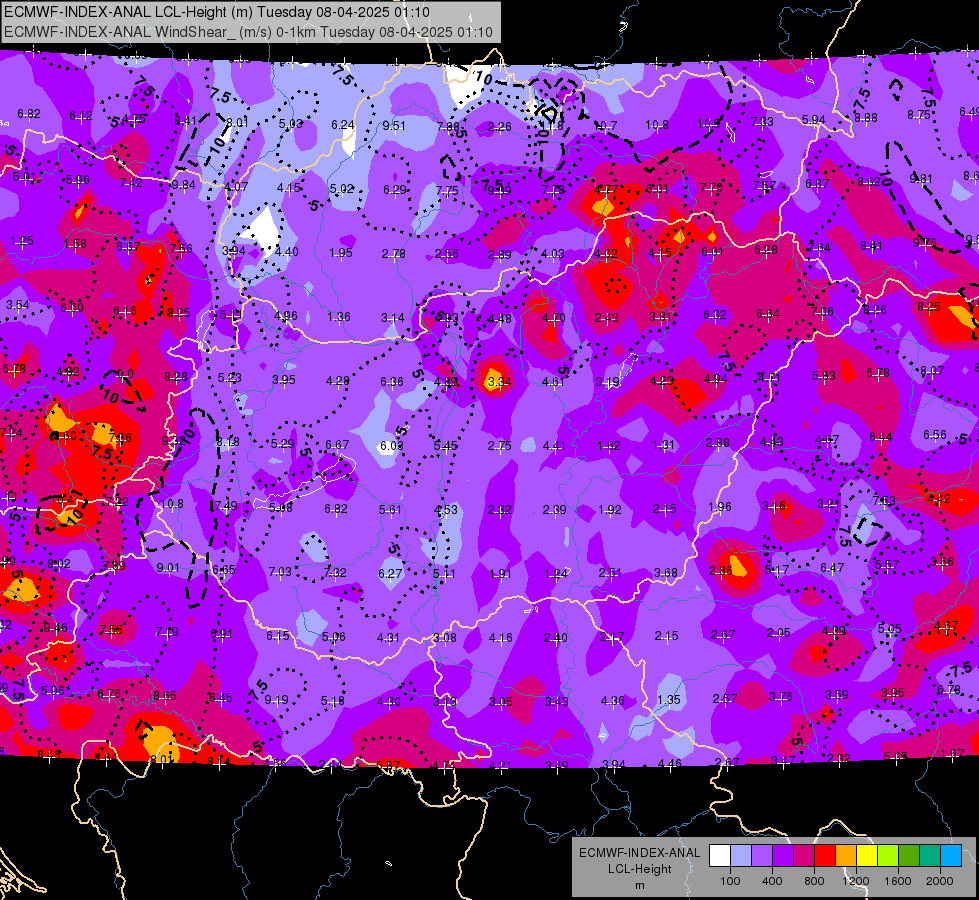Click the grid value 2.39
The height and width of the screenshot is (900, 979).
[554, 510]
